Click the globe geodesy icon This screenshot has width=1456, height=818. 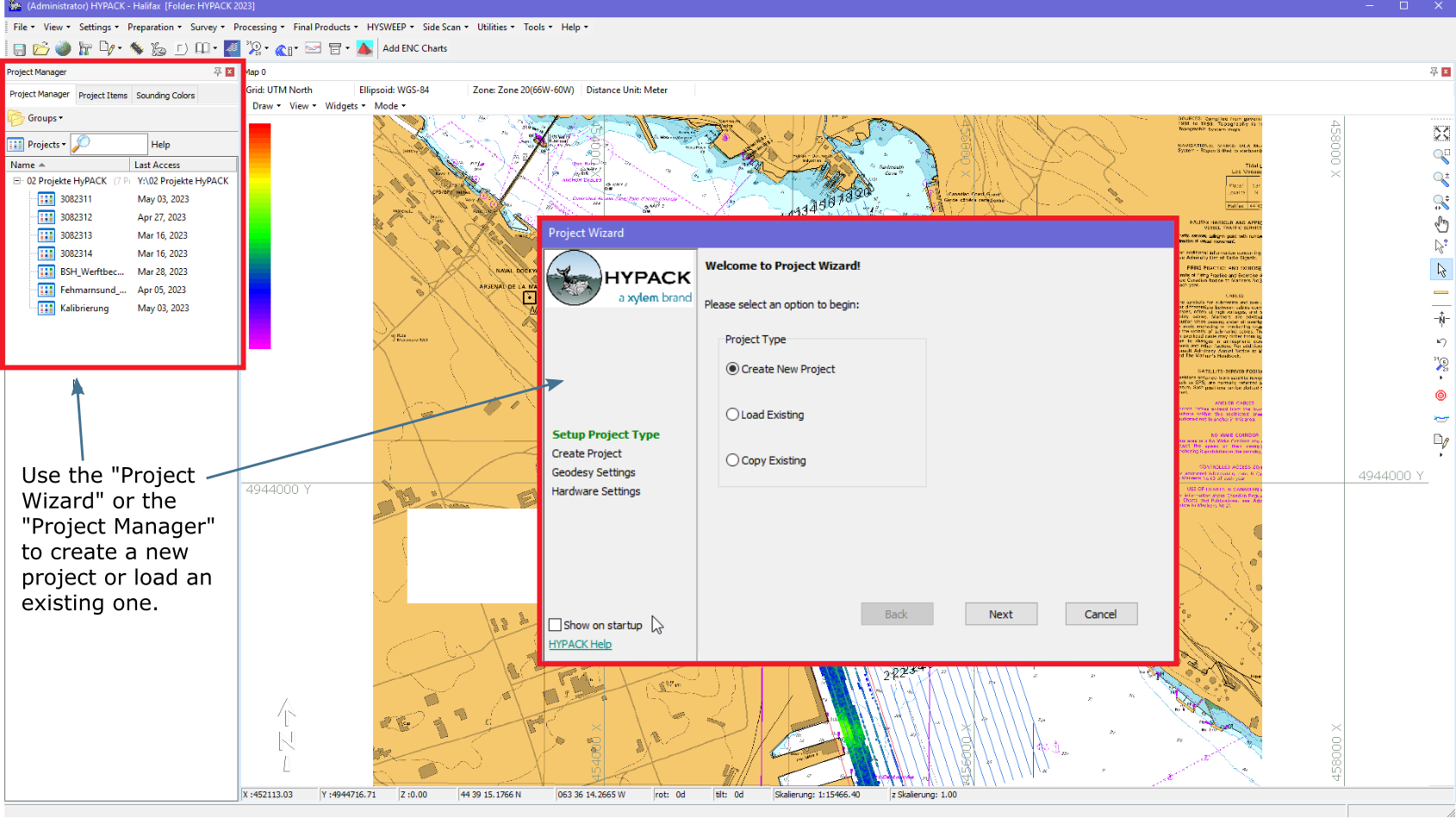pos(63,49)
